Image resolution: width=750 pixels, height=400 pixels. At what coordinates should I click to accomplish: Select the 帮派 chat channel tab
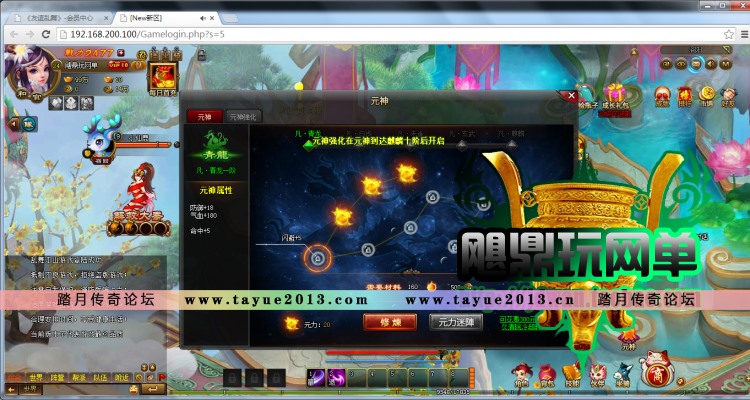click(79, 378)
